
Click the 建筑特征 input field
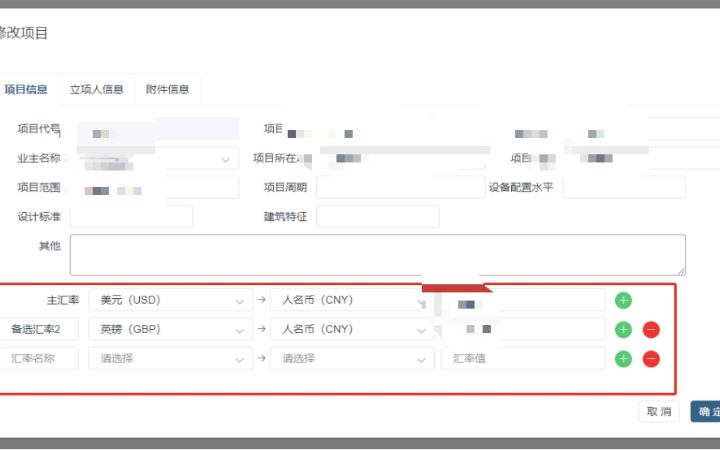coord(377,216)
